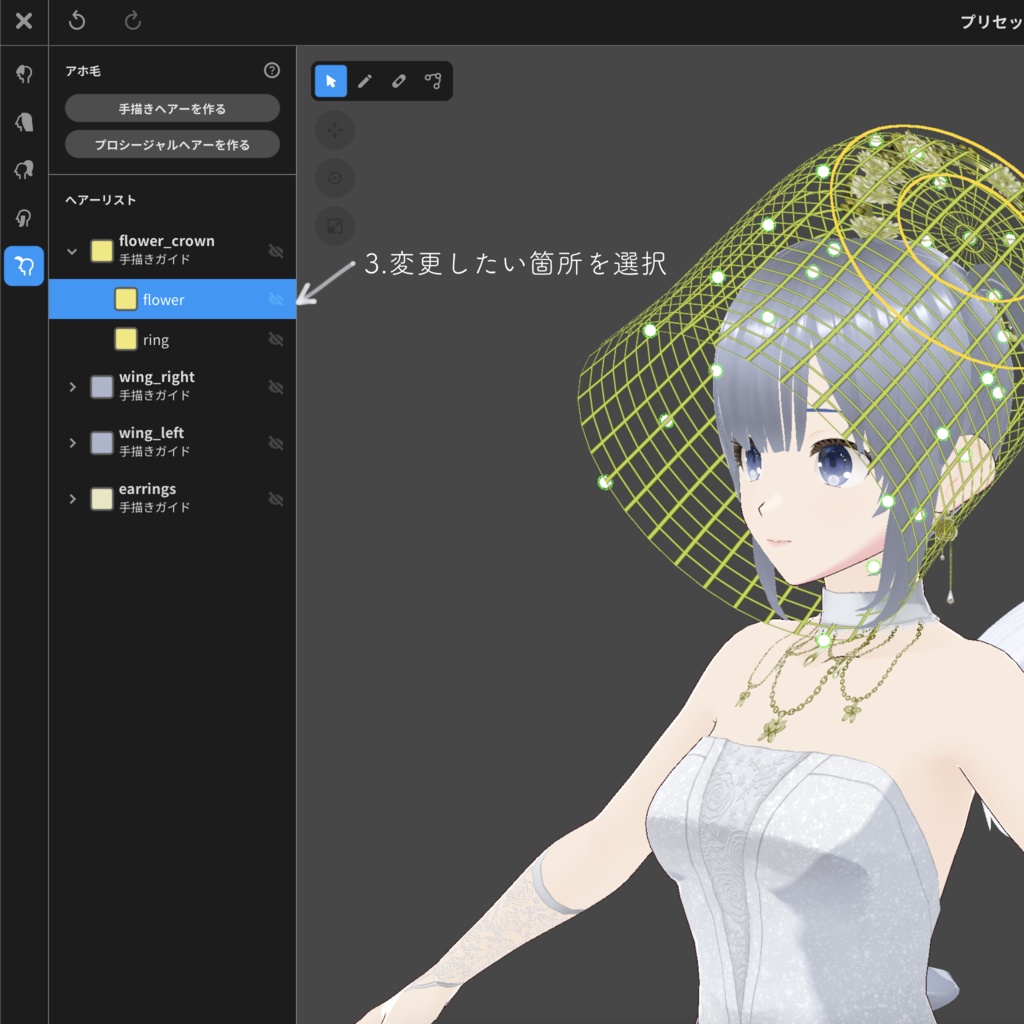Select the arrow selection tool
1024x1024 pixels.
coord(331,81)
